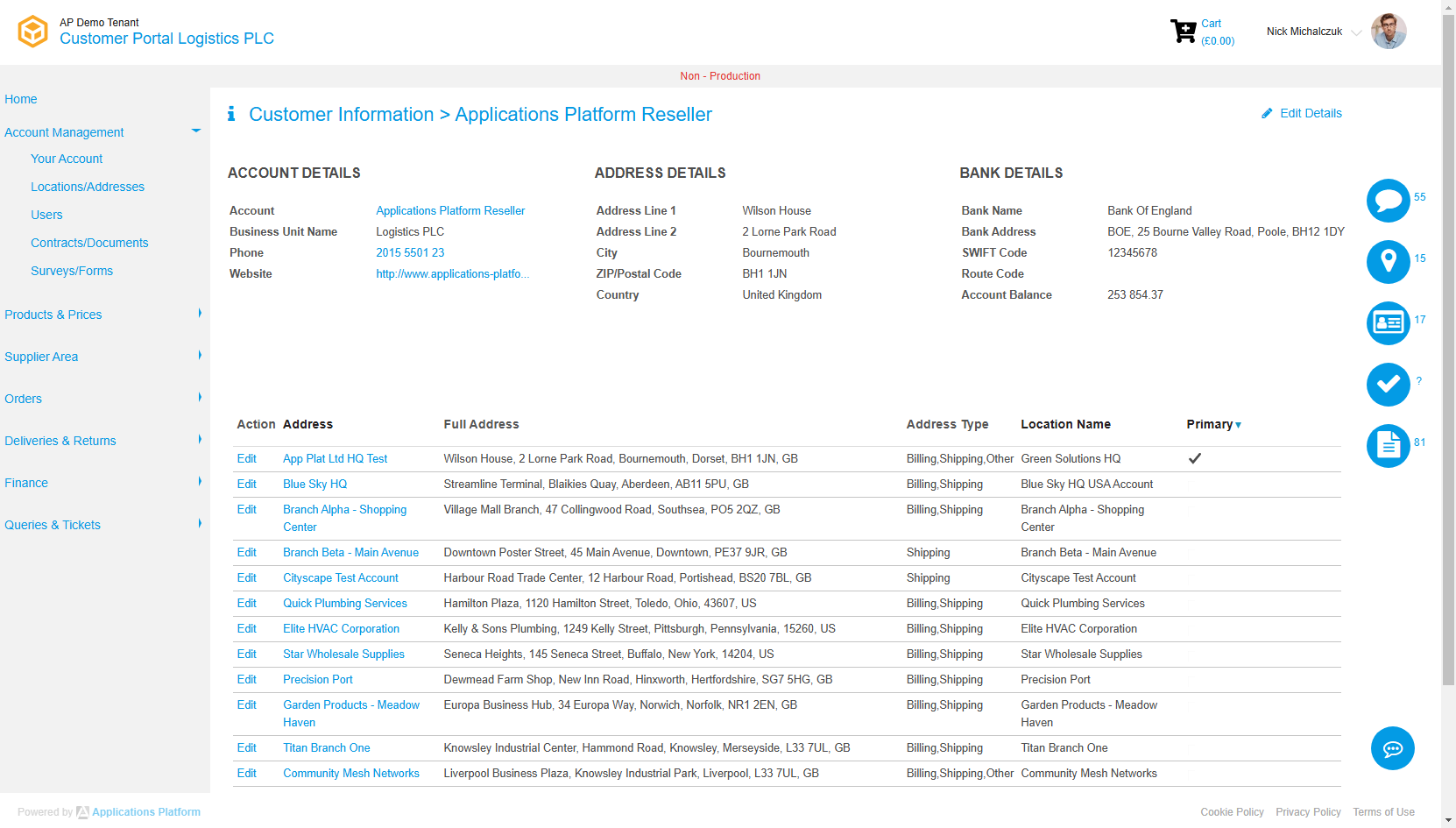Click the 55 count next to messages

point(1419,197)
